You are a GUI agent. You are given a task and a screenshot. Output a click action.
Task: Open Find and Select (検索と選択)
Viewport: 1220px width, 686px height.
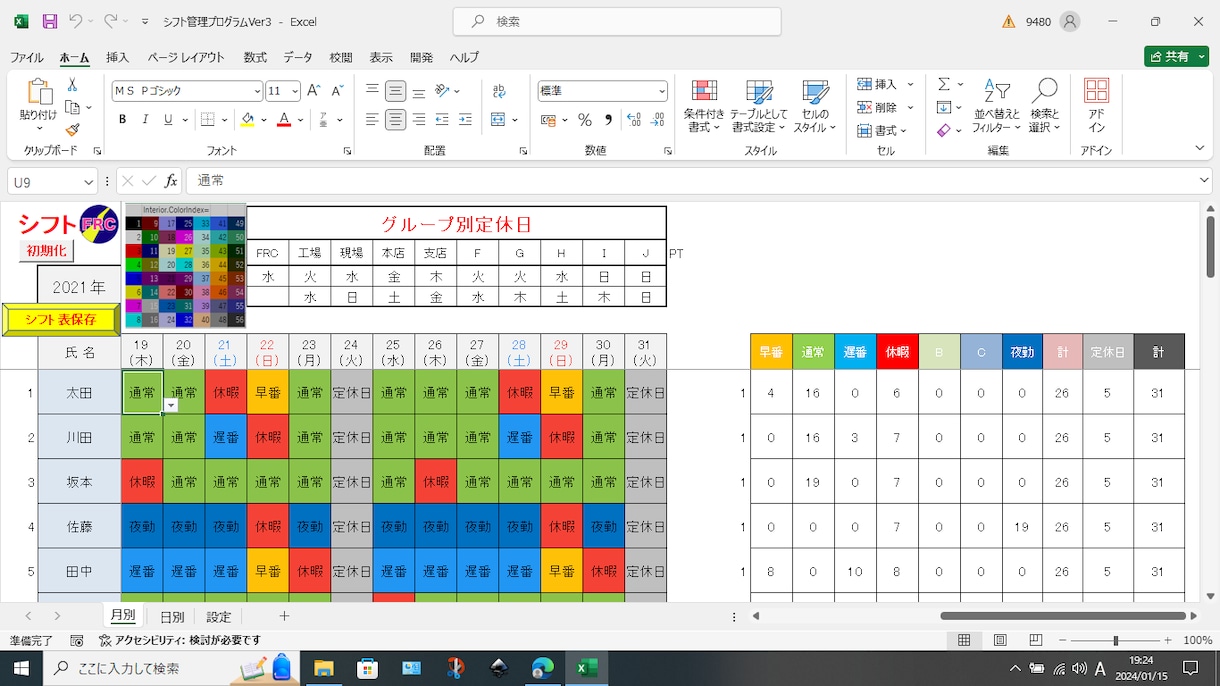click(x=1044, y=108)
